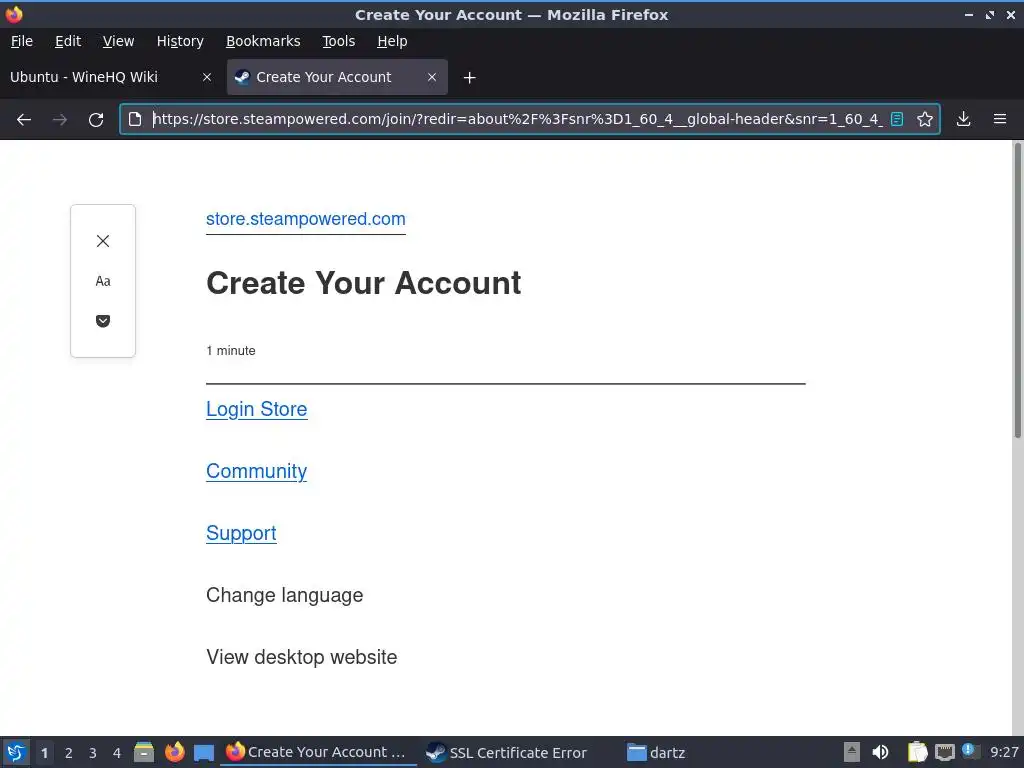Switch to workspace 1
The height and width of the screenshot is (768, 1024).
point(44,753)
